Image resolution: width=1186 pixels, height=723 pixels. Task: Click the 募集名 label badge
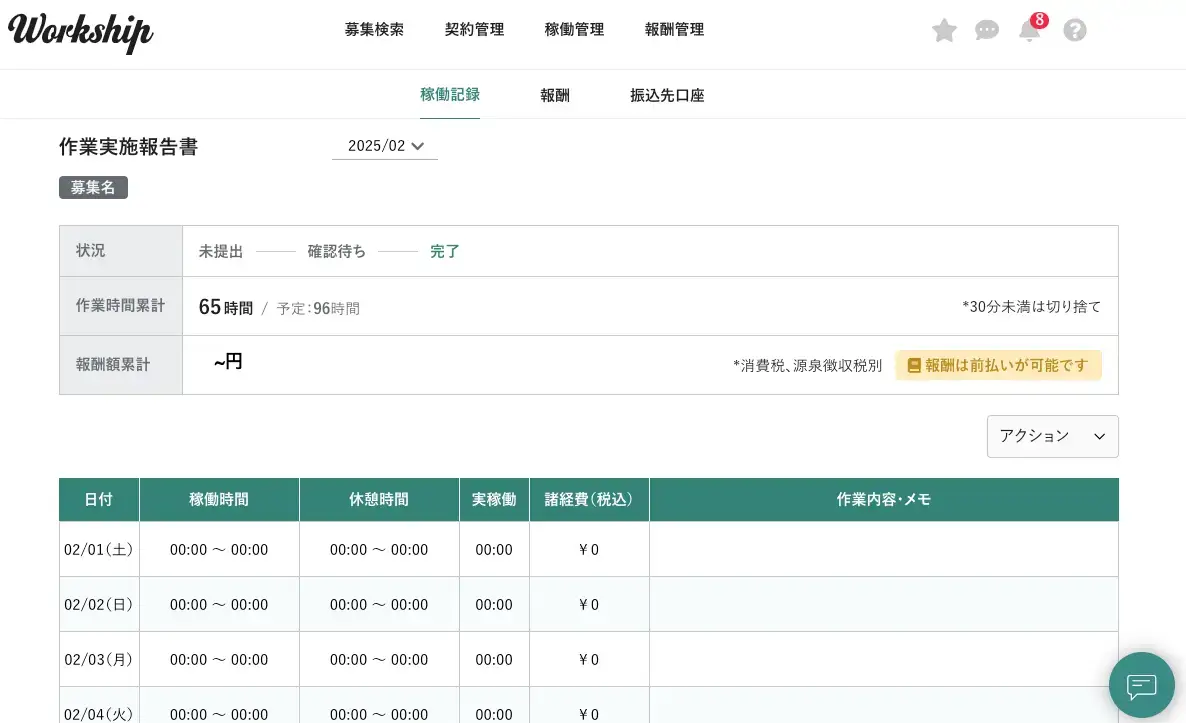[93, 188]
